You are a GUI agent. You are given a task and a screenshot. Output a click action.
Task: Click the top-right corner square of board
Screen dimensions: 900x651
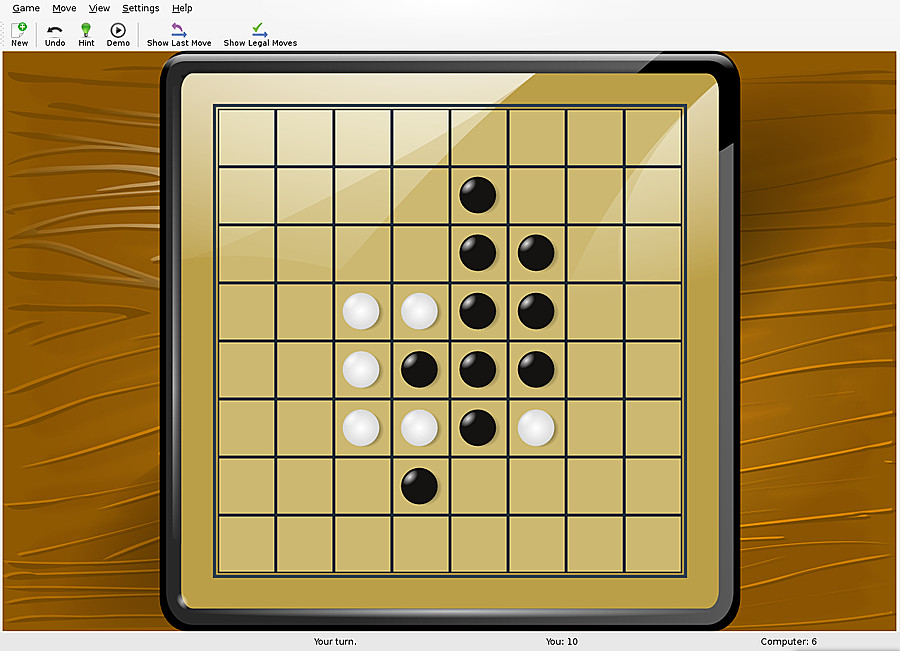point(653,137)
